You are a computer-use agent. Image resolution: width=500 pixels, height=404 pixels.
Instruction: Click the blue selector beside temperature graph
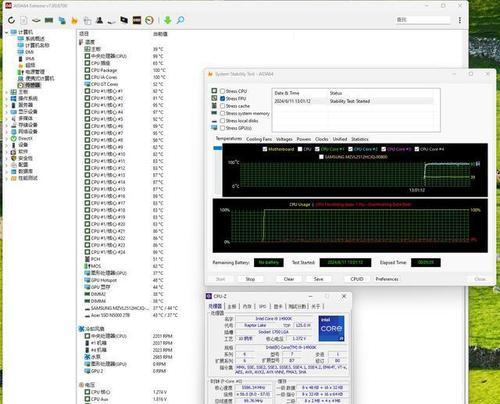click(x=218, y=148)
